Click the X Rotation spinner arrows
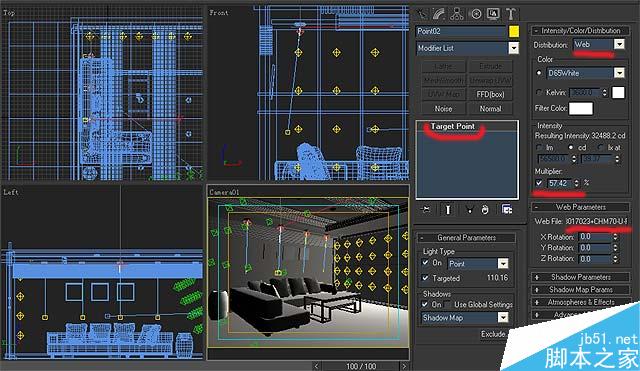The image size is (640, 371). point(616,237)
